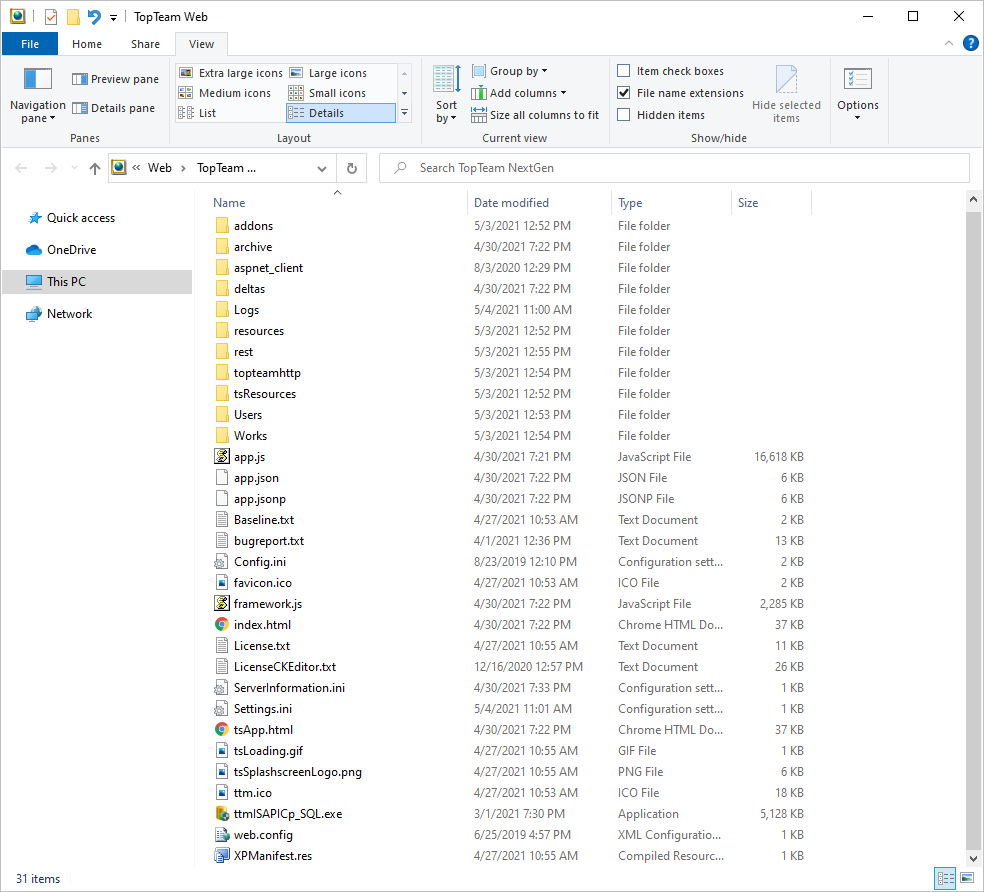Screen dimensions: 984x892
Task: Select the XPManifest.res file icon
Action: 222,856
